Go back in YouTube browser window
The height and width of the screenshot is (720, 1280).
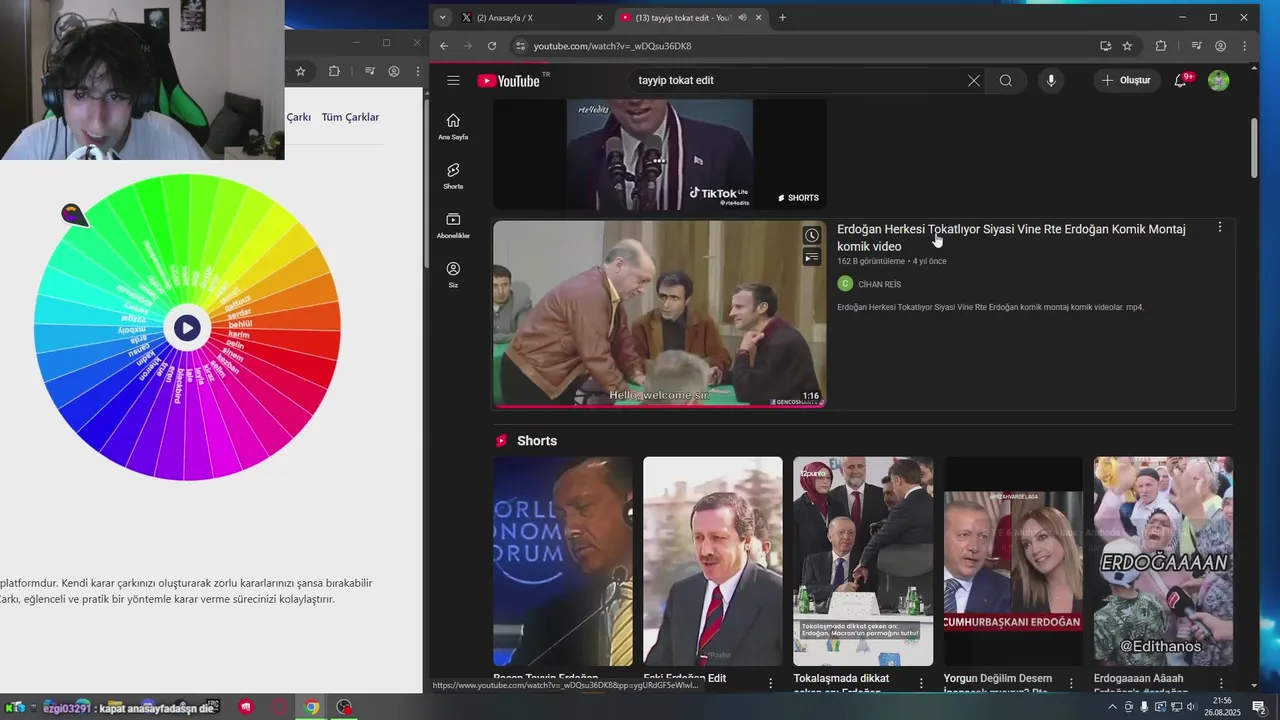(x=444, y=46)
